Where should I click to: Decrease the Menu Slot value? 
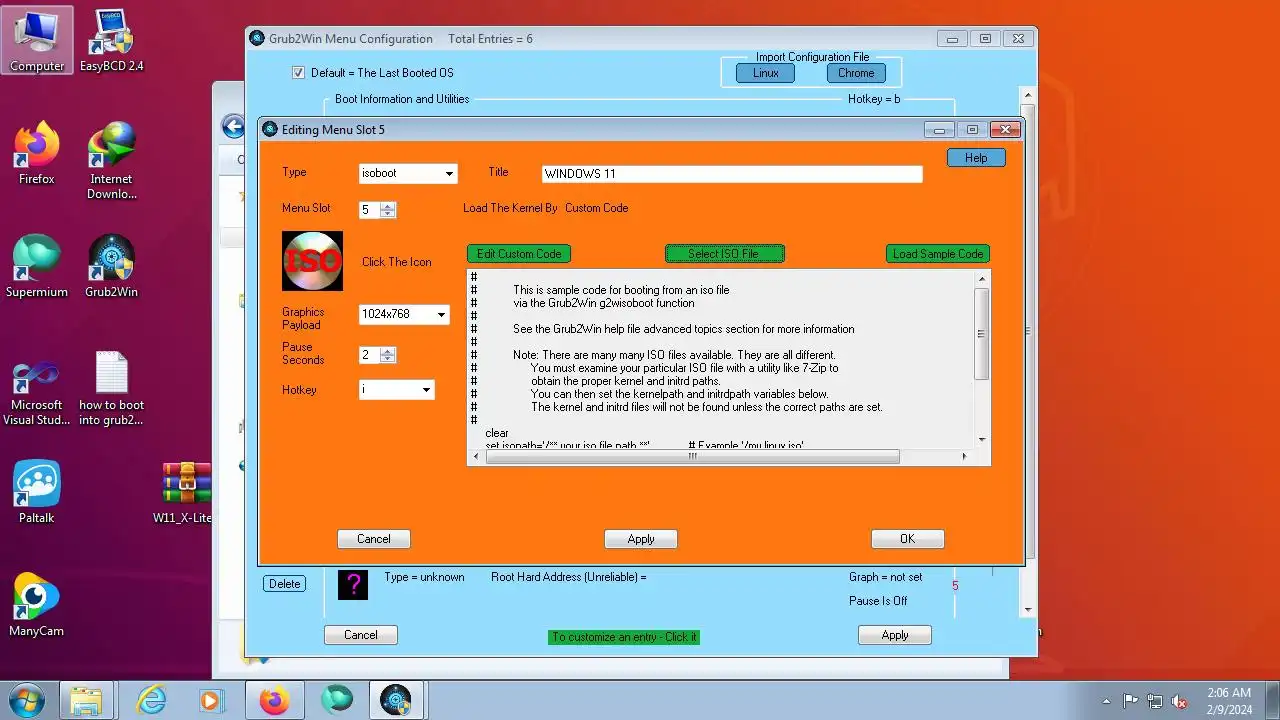[x=388, y=214]
